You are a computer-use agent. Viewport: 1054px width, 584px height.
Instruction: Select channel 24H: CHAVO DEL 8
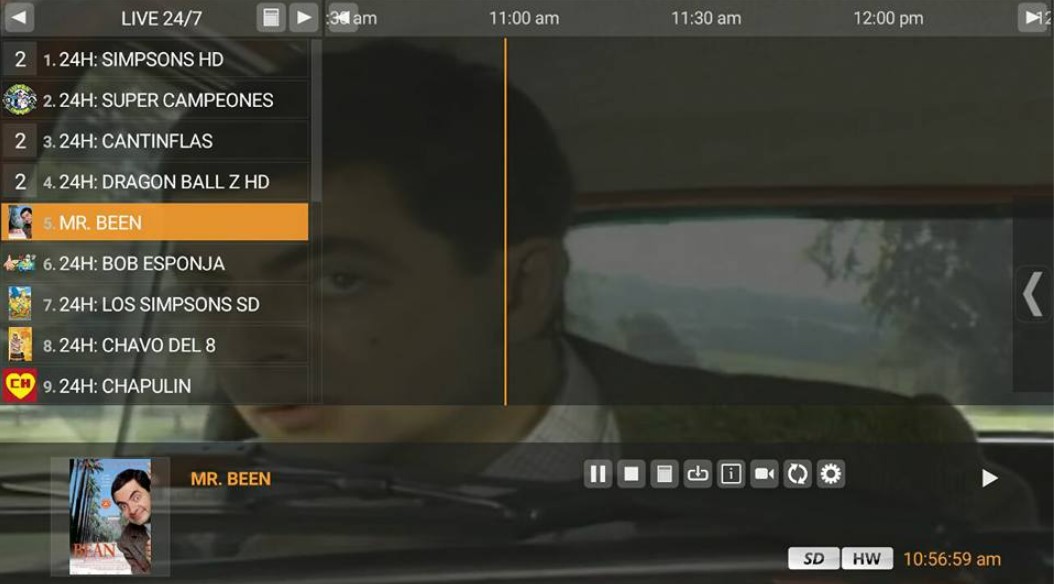[155, 345]
